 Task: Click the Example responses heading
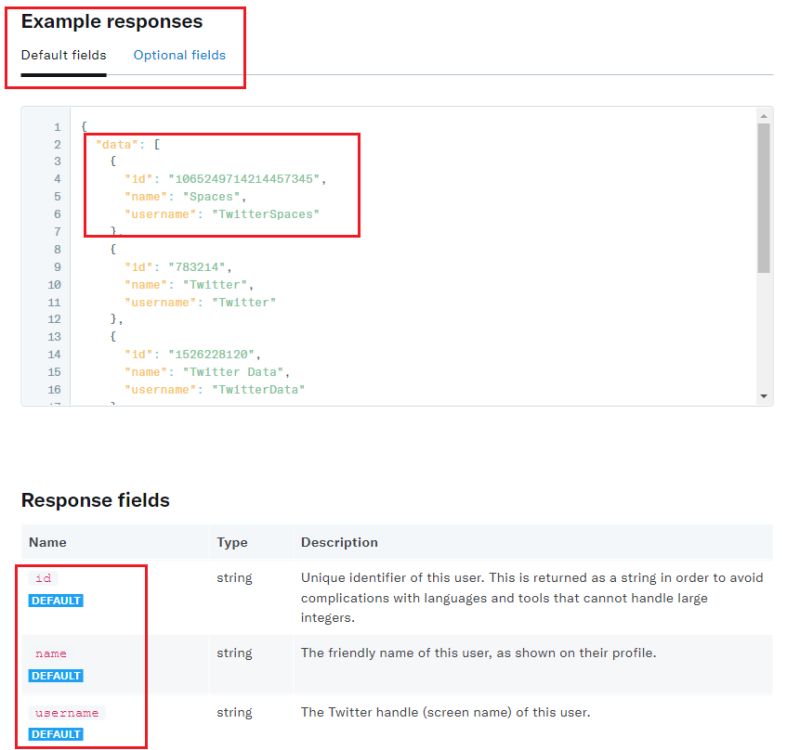[x=112, y=21]
